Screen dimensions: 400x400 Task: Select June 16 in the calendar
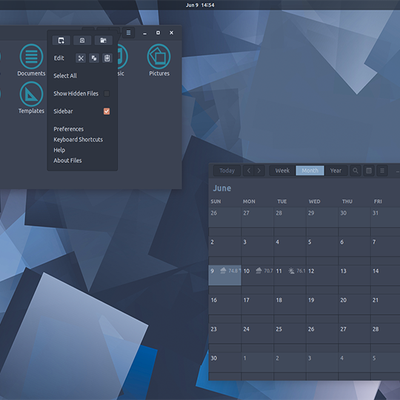(225, 304)
